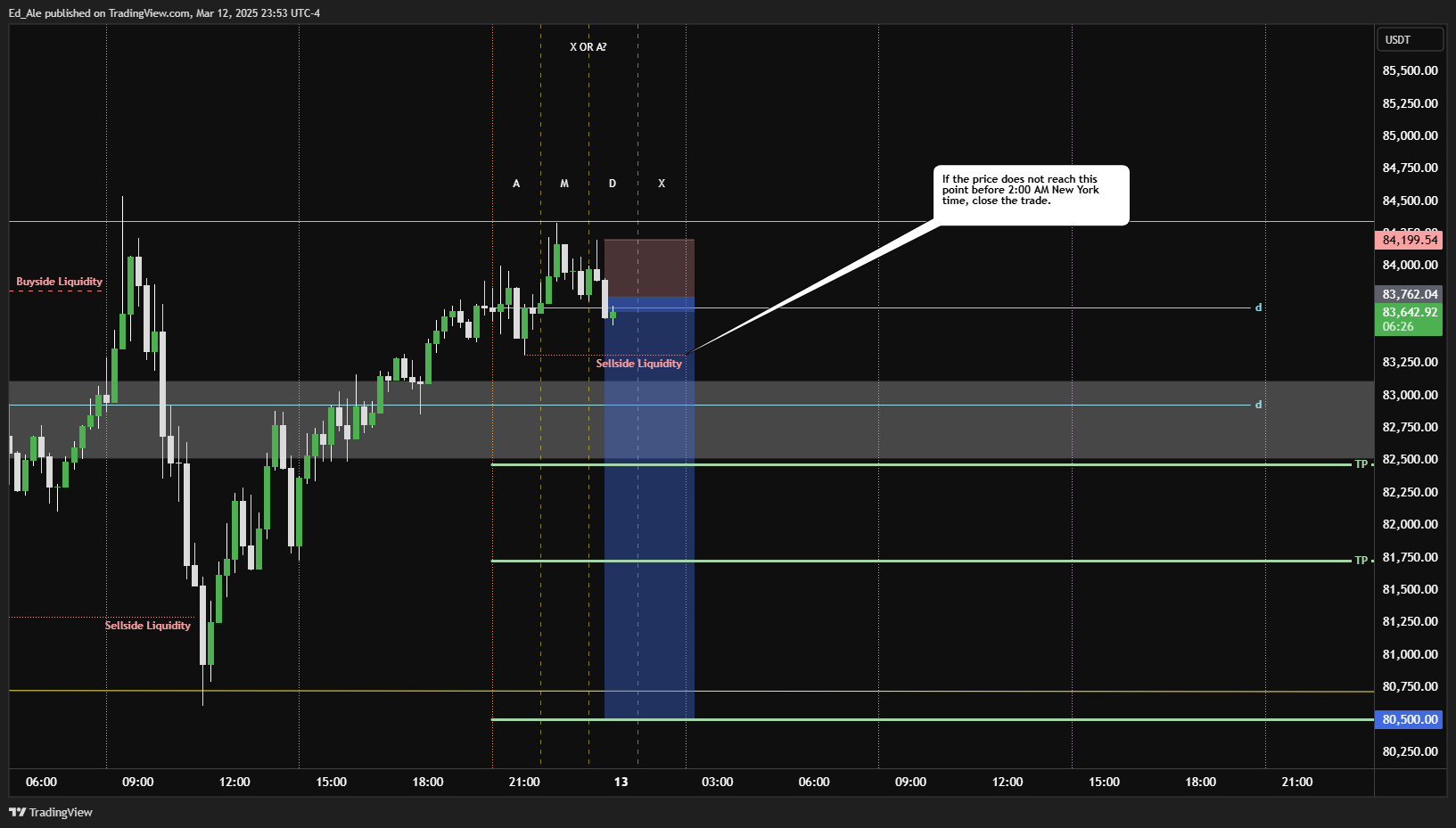Click the 06:26 candle countdown timer

(x=1398, y=327)
